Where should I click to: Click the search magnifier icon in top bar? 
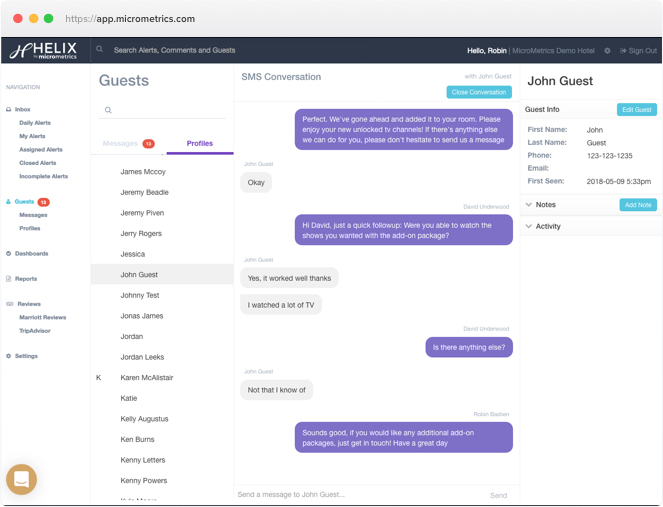[x=100, y=50]
